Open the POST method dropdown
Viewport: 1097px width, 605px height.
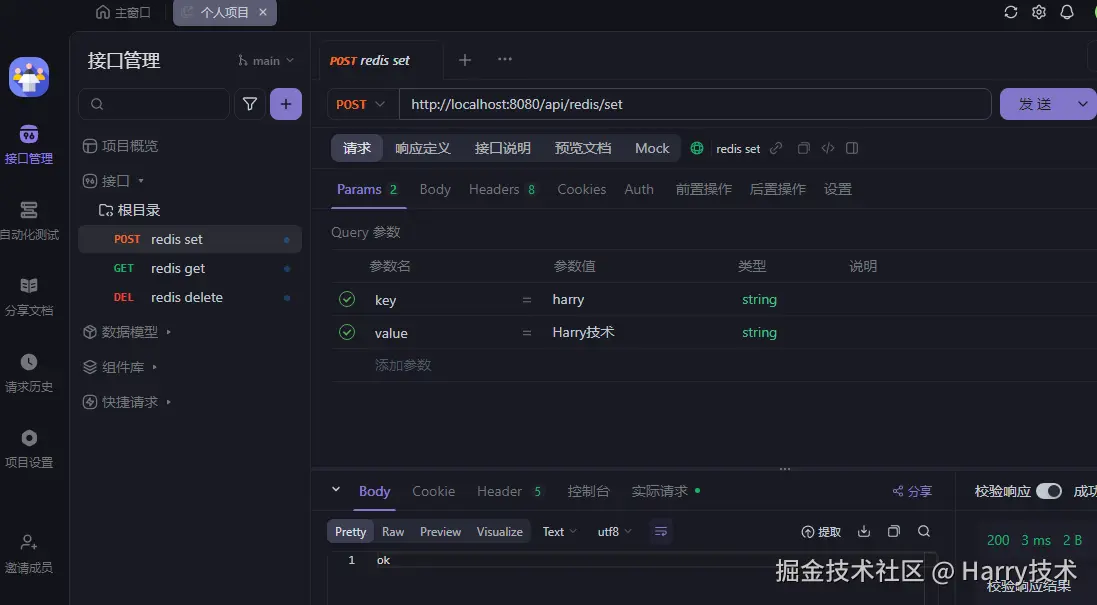tap(360, 104)
